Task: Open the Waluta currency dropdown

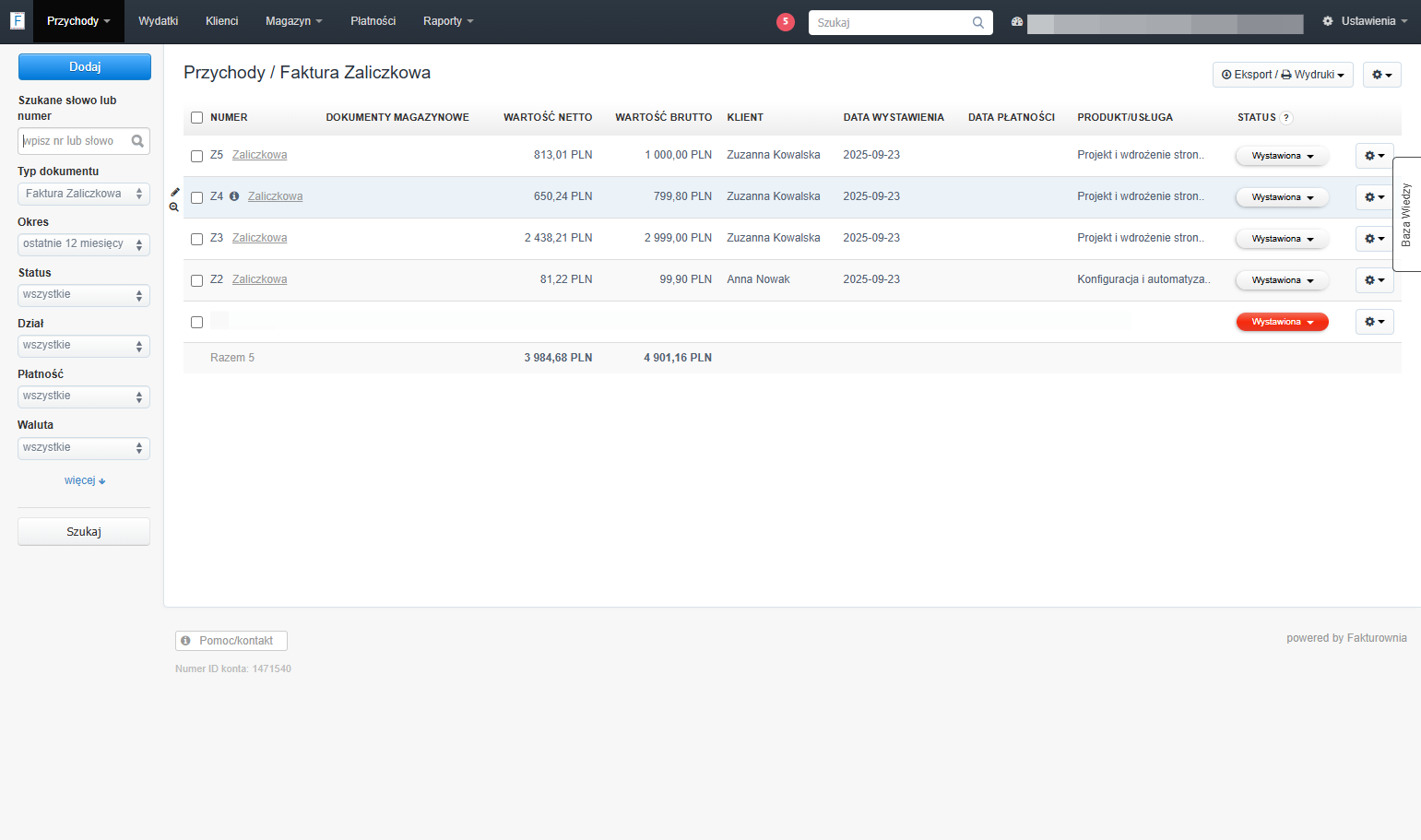Action: coord(84,448)
